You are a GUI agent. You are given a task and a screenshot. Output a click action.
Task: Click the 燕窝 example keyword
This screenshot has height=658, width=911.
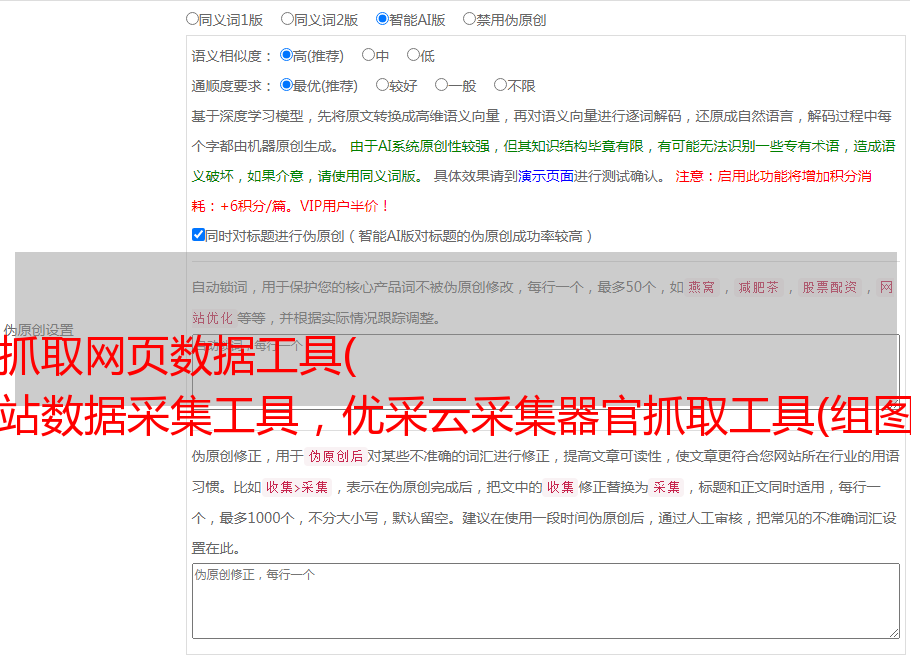point(701,287)
